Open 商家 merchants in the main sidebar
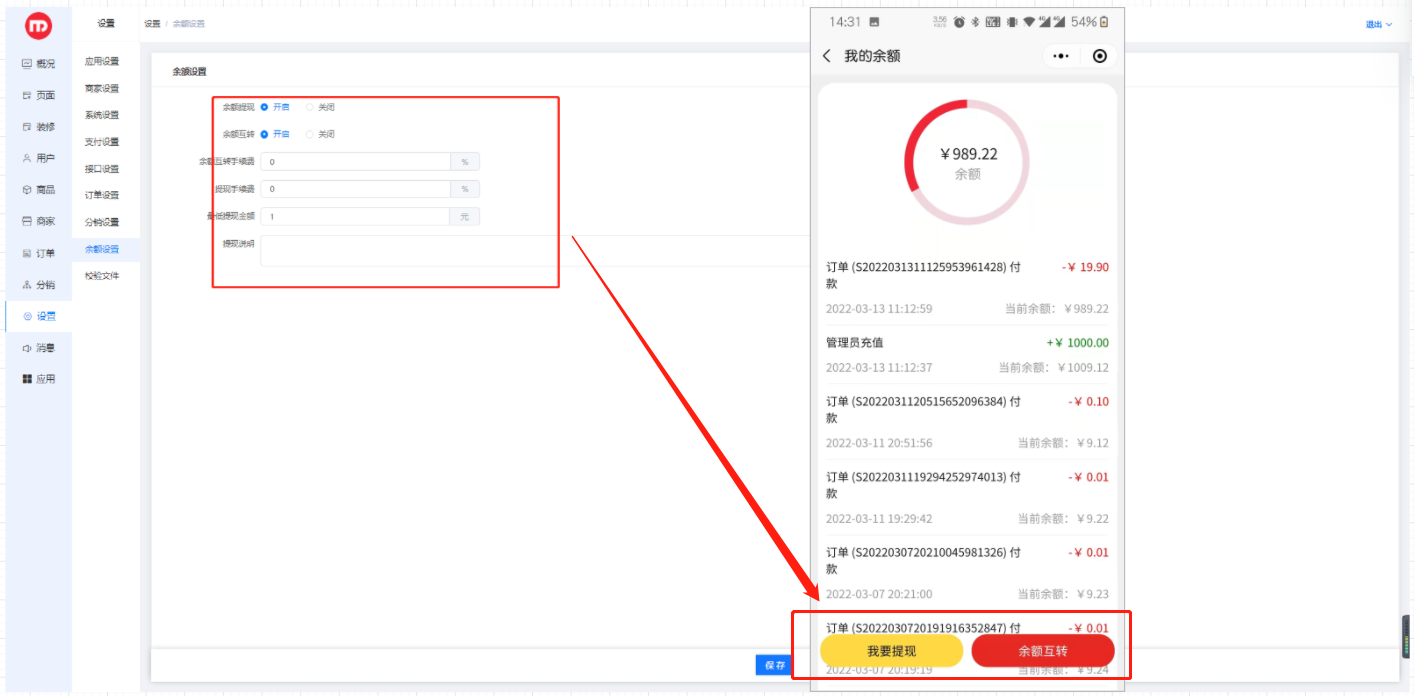This screenshot has height=696, width=1414. click(x=39, y=221)
